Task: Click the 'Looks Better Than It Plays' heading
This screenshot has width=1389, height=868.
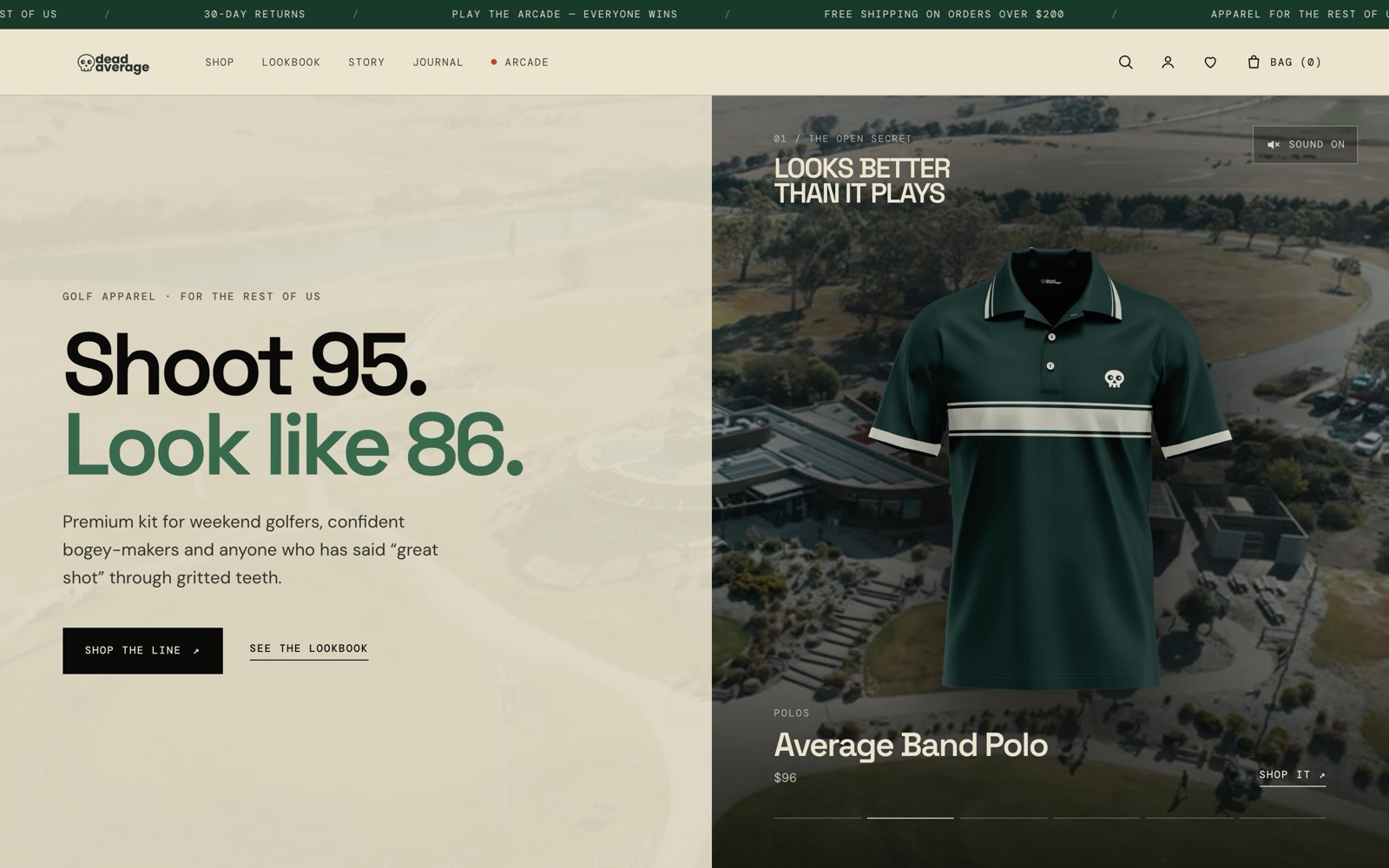Action: 862,181
